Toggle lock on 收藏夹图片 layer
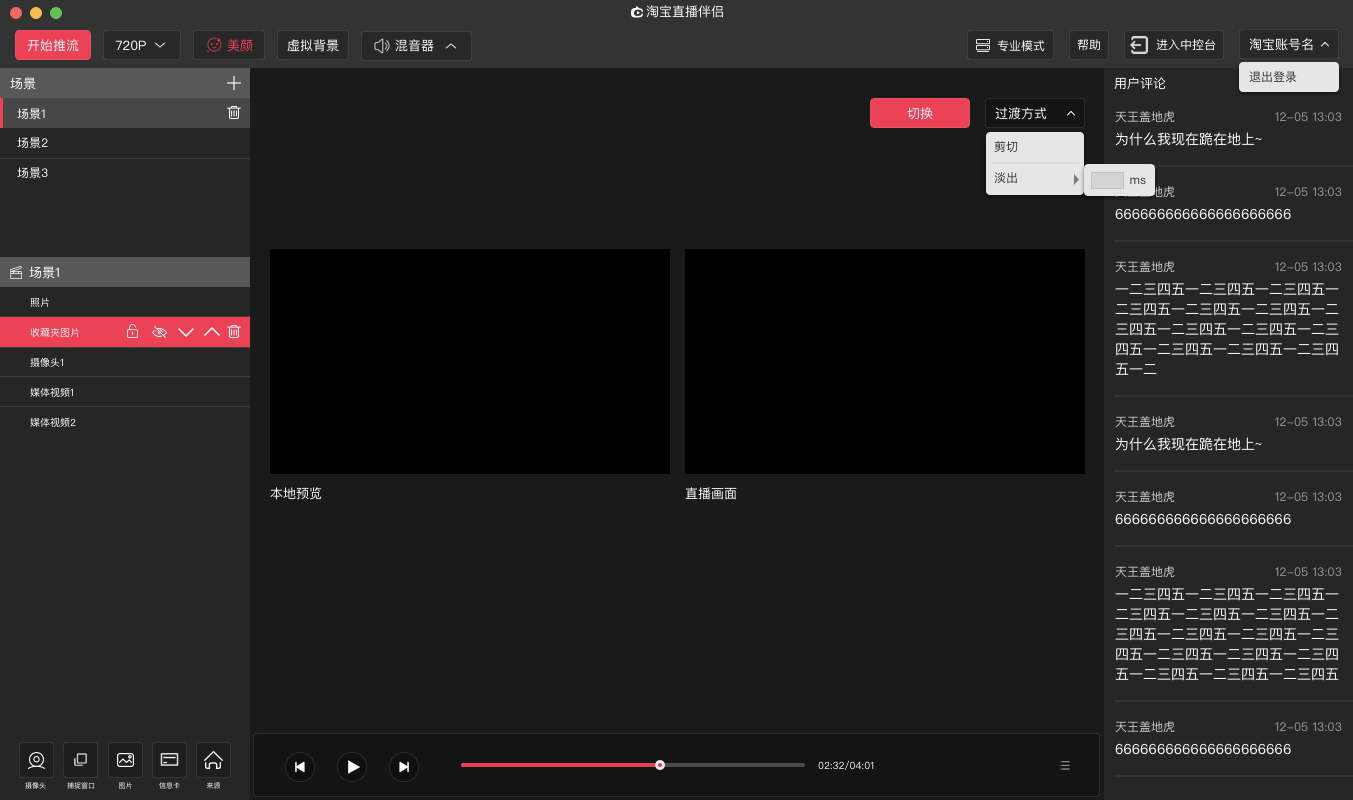The height and width of the screenshot is (800, 1353). (x=132, y=332)
